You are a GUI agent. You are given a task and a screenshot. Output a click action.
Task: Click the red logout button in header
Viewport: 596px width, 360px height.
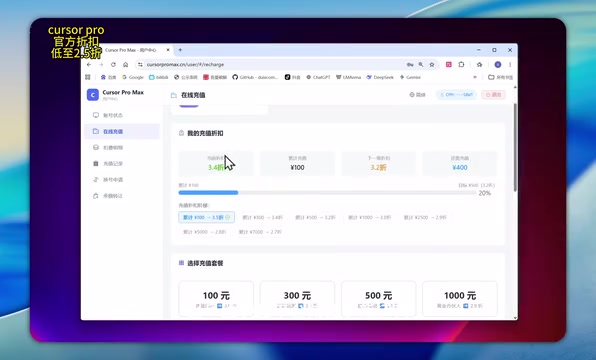(x=493, y=95)
